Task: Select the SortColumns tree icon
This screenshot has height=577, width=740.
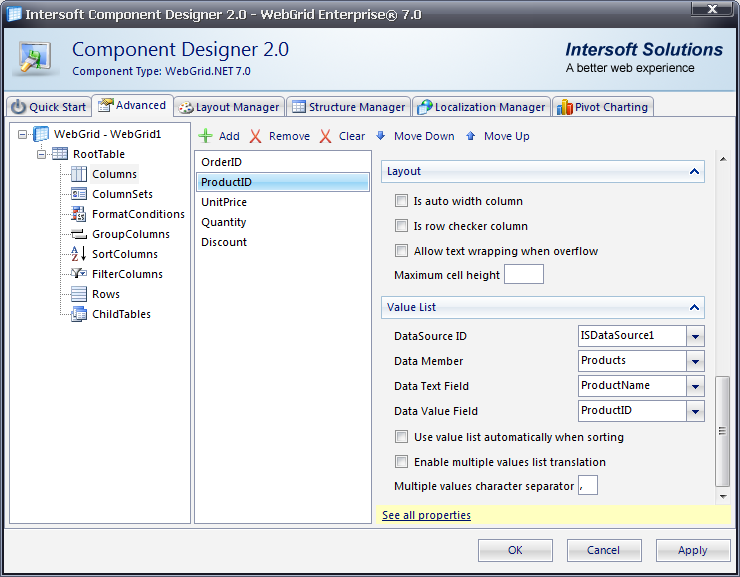Action: pos(79,254)
